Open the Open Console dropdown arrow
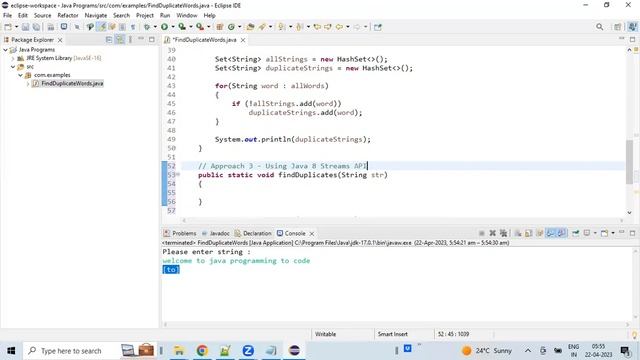Viewport: 640px width, 360px height. [613, 233]
